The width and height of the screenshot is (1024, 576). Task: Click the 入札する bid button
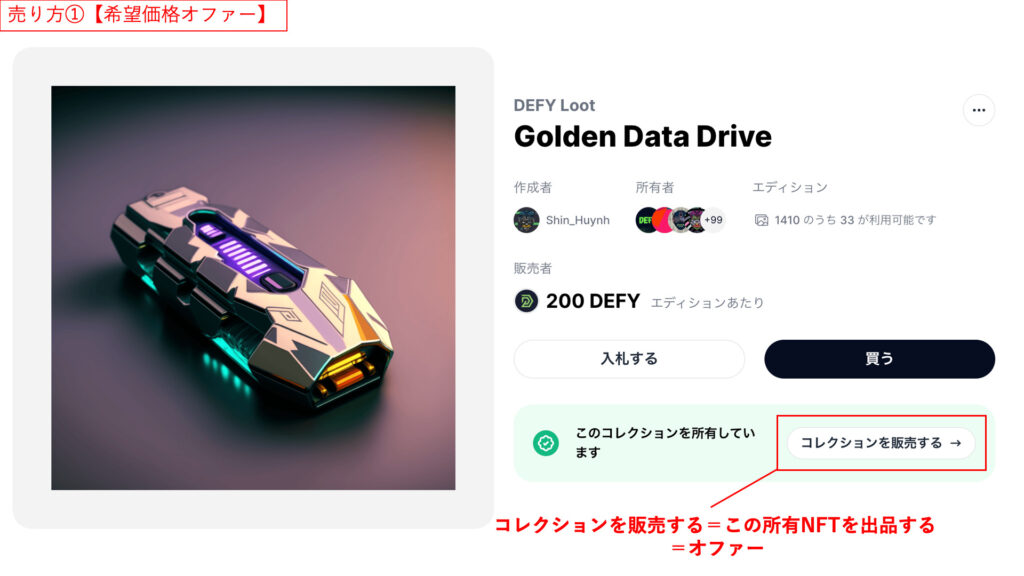[629, 359]
